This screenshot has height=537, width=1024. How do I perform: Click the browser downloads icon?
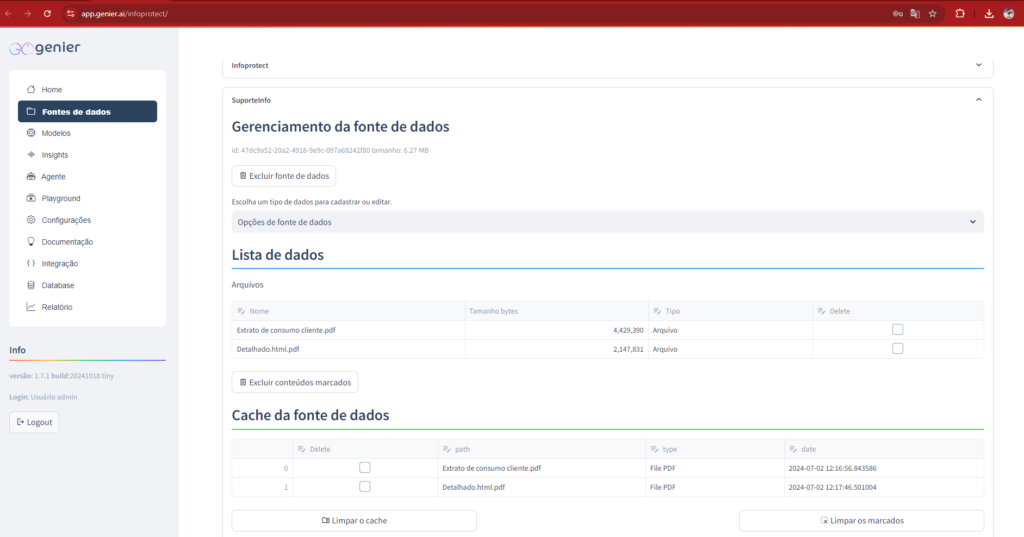tap(988, 13)
